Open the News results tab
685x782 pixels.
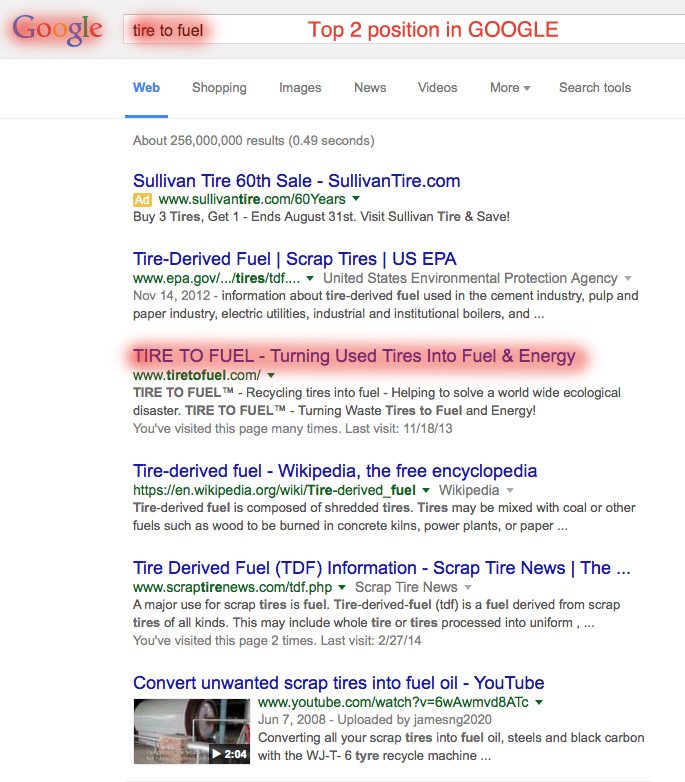pyautogui.click(x=370, y=88)
